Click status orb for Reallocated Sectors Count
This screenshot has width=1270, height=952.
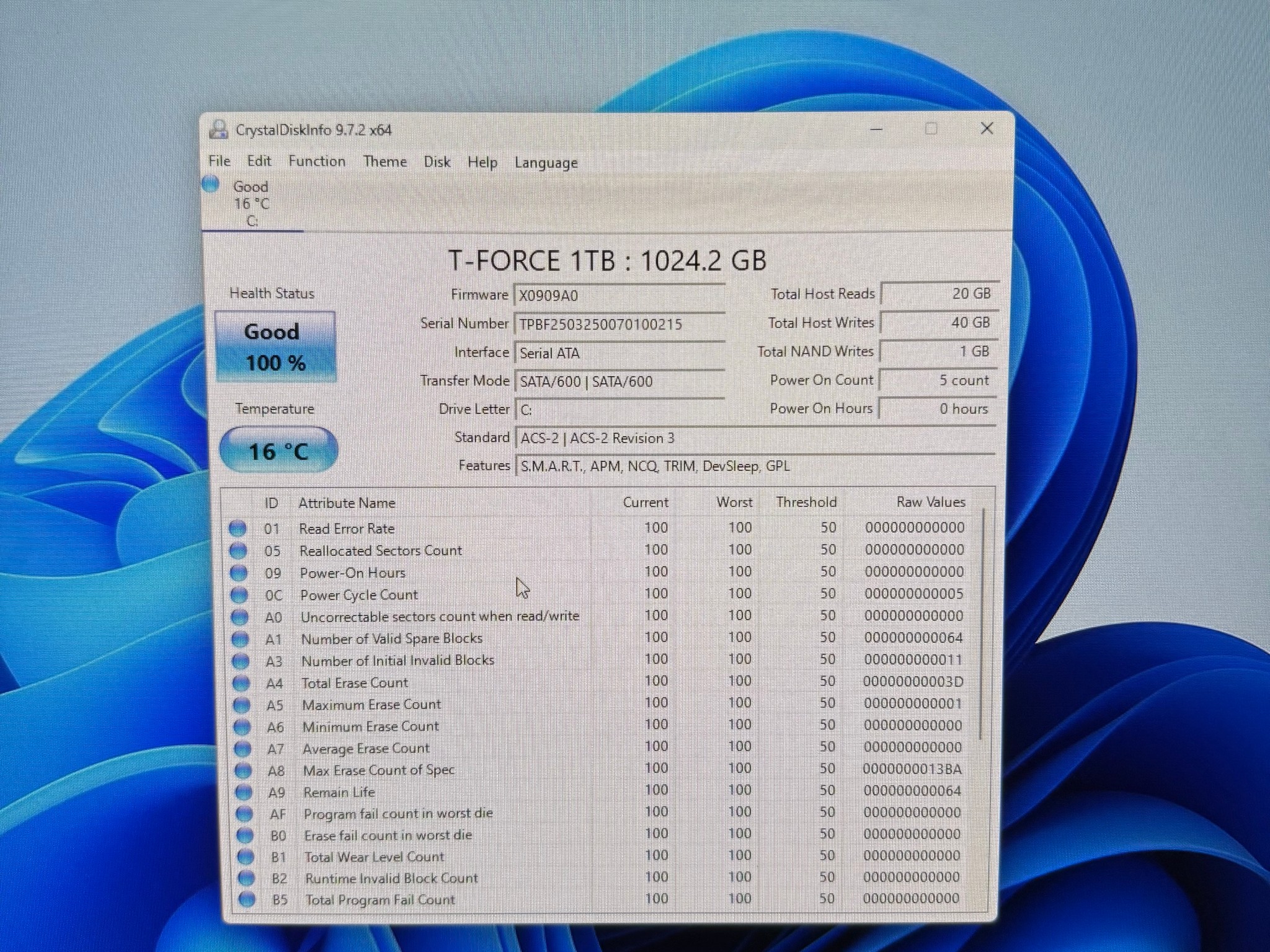pyautogui.click(x=238, y=550)
